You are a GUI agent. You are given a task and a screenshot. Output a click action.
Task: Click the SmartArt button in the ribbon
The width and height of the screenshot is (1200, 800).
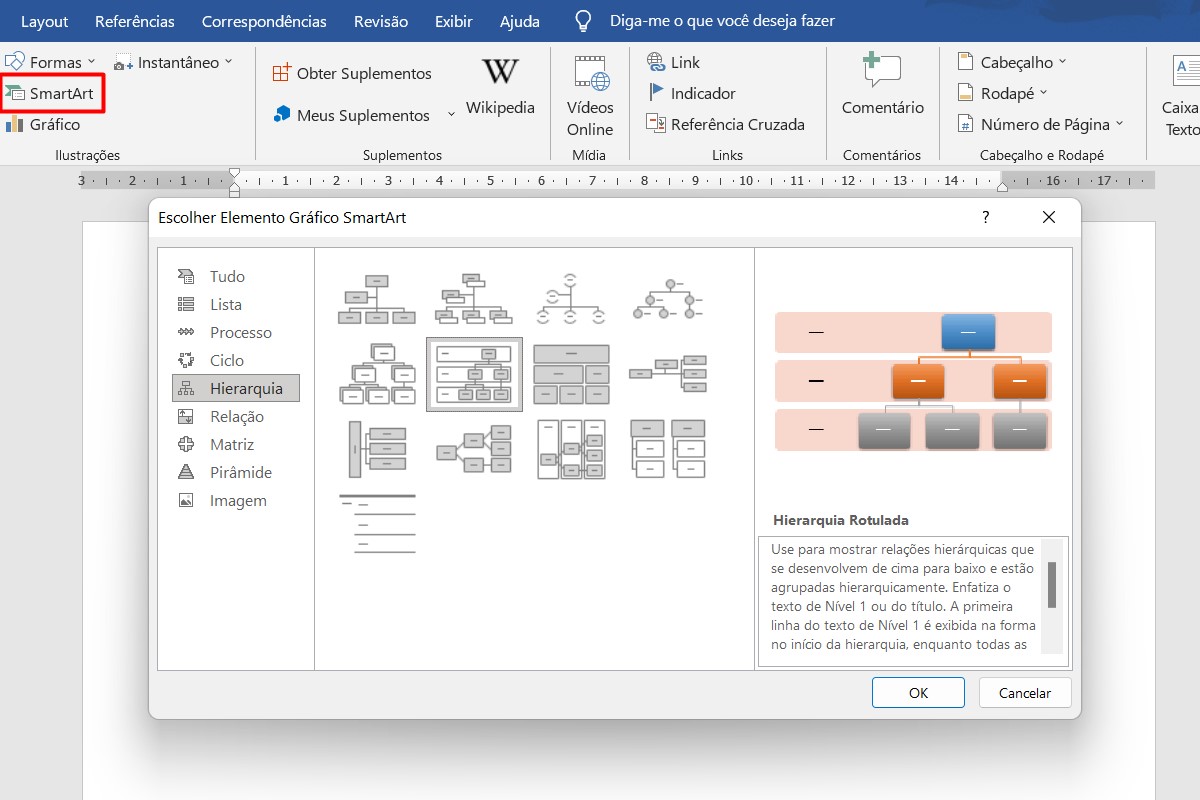(x=51, y=94)
